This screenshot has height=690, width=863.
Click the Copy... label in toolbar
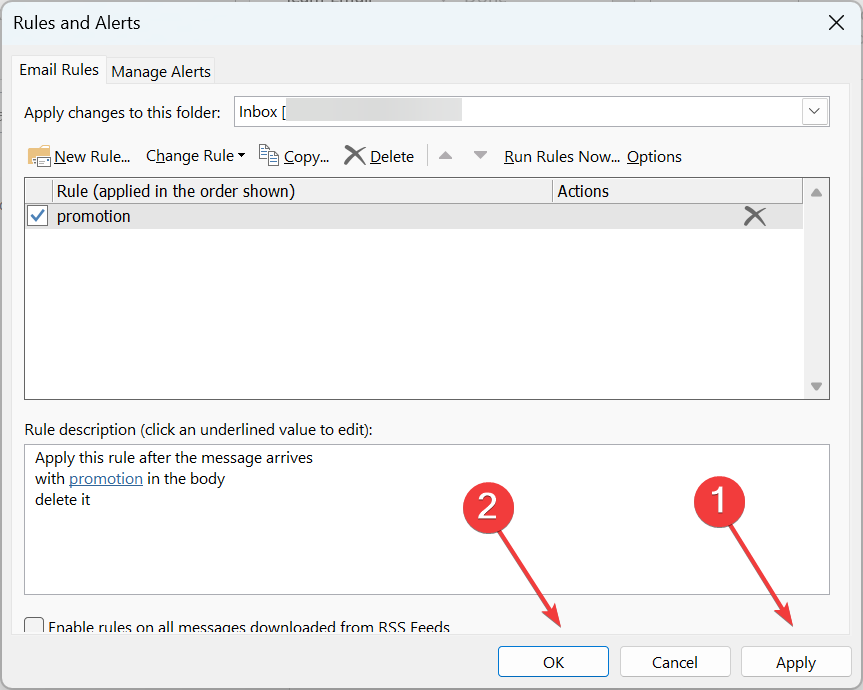click(x=307, y=157)
